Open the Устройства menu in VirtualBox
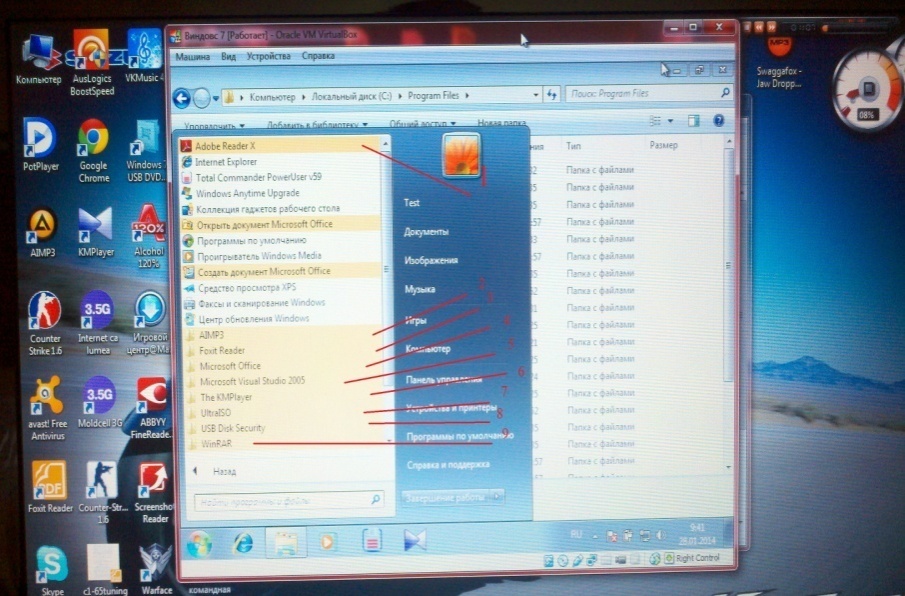905x596 pixels. click(x=268, y=56)
